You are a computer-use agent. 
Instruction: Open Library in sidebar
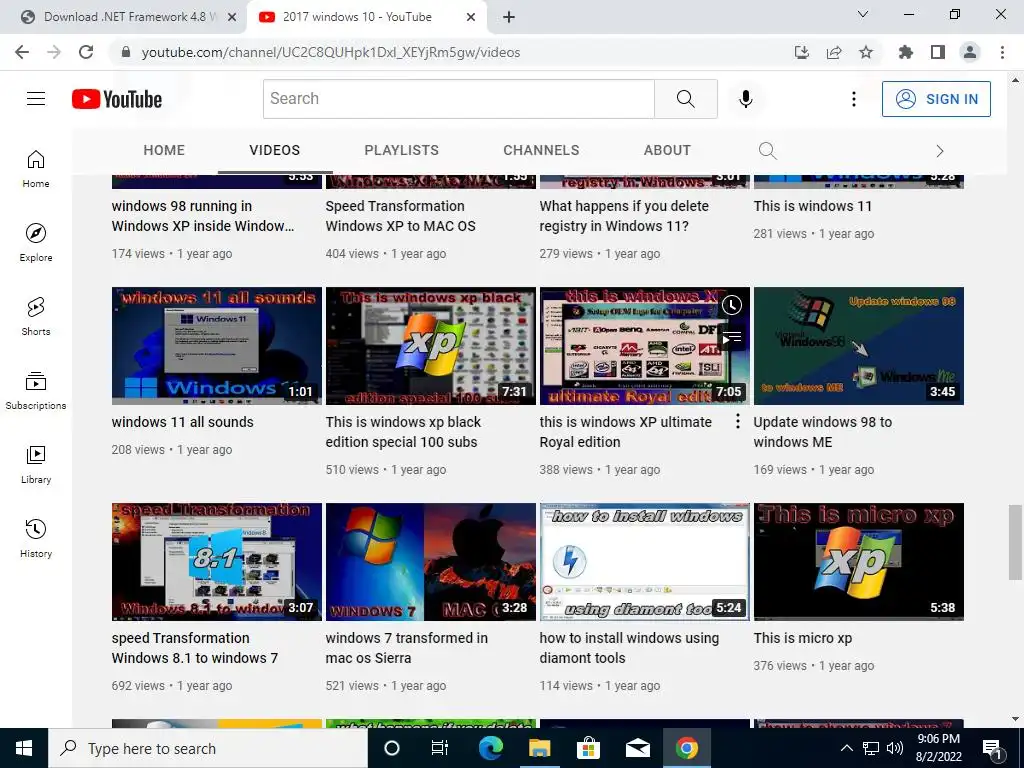[x=36, y=464]
